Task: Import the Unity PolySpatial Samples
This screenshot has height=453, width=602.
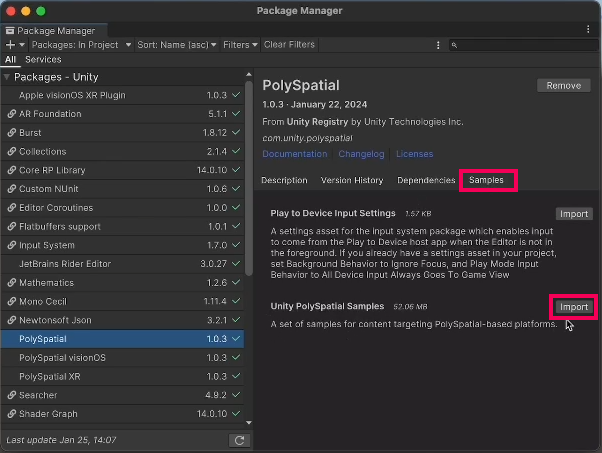Action: (573, 307)
